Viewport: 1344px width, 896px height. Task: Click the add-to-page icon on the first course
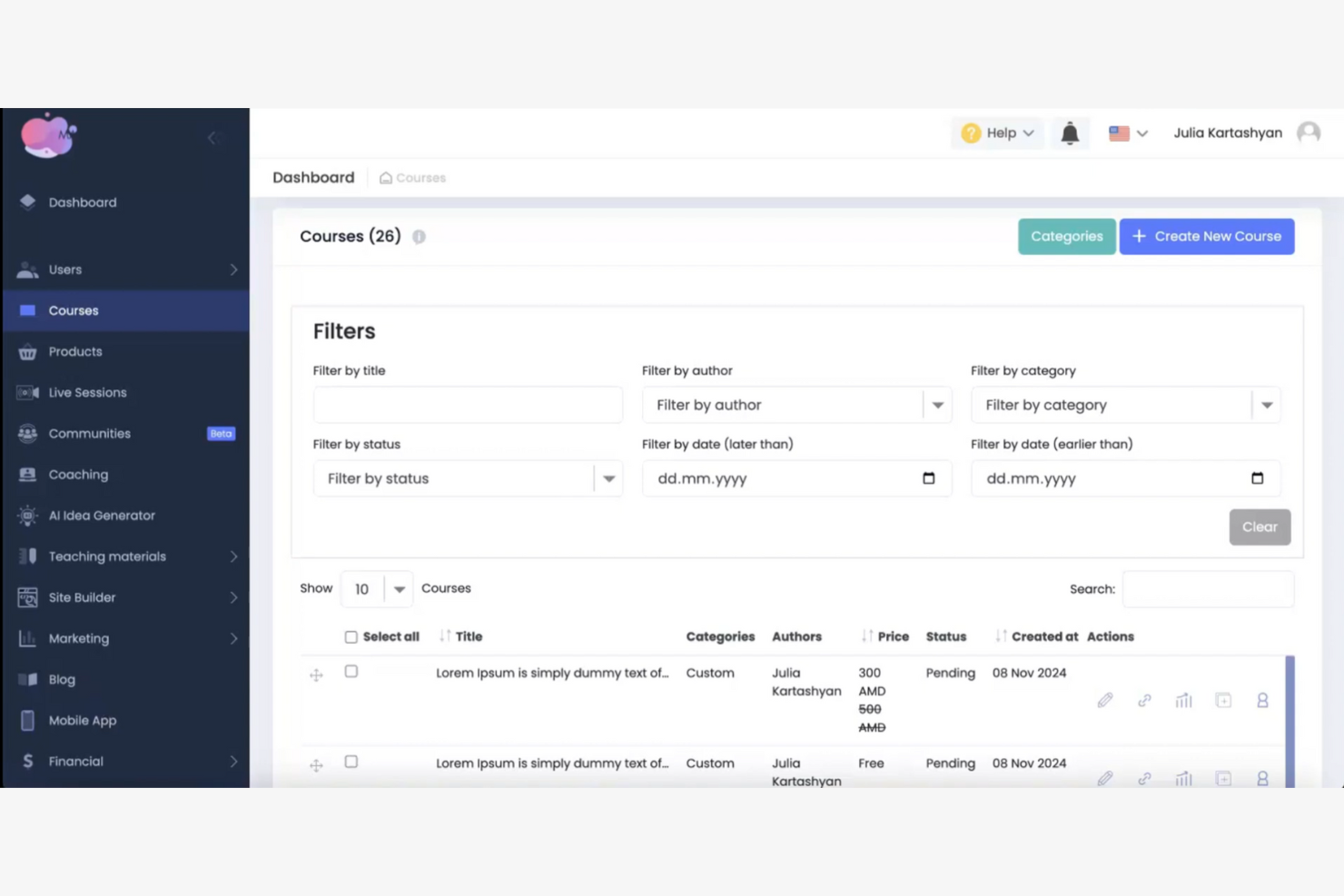click(1222, 700)
